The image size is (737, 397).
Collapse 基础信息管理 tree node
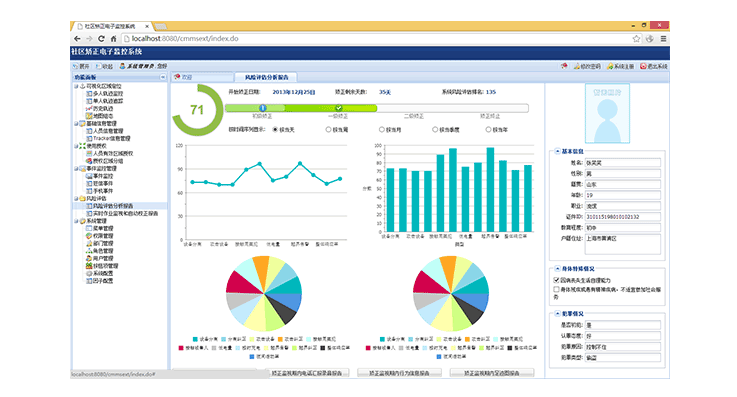click(x=76, y=124)
